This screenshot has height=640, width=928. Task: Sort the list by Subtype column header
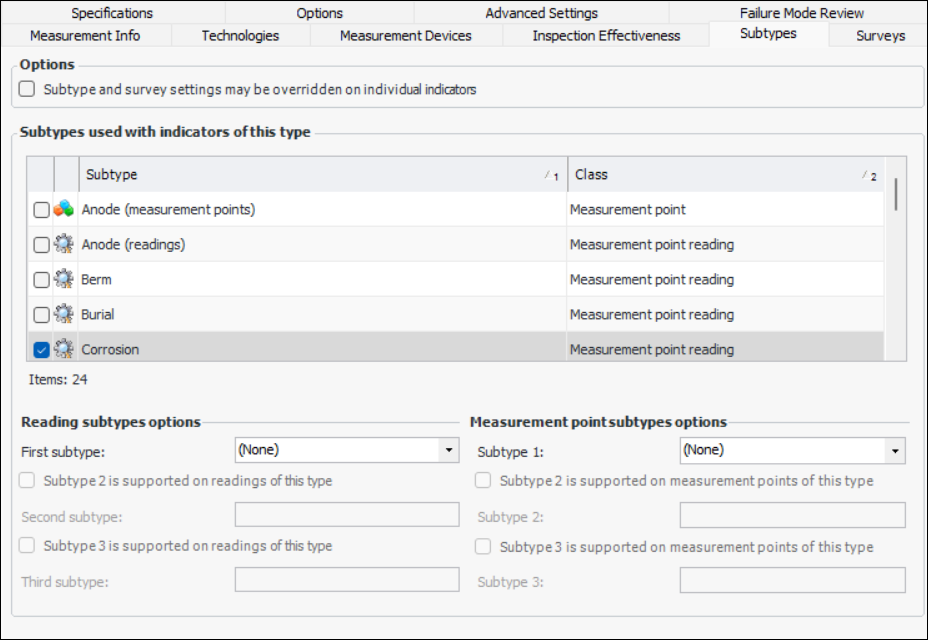tap(300, 175)
